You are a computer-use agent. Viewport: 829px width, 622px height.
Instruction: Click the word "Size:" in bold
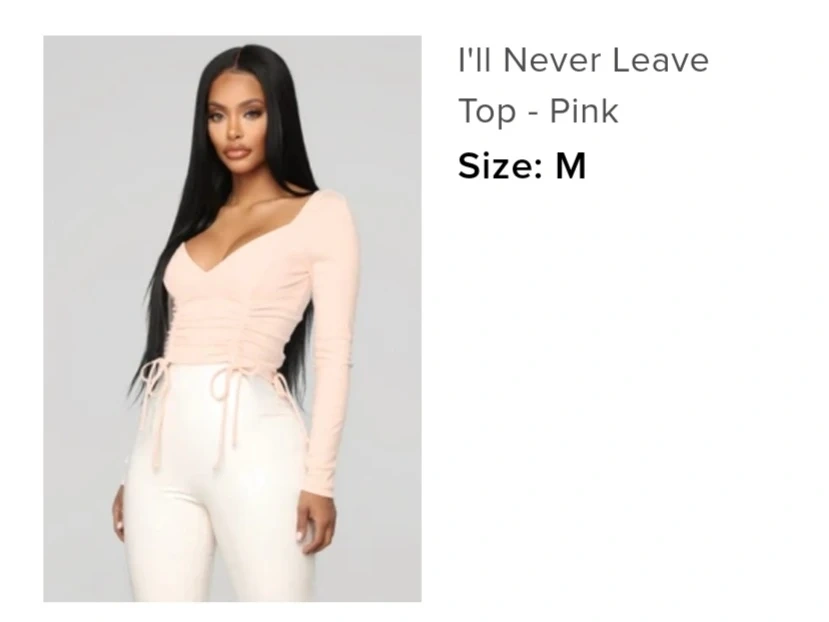pyautogui.click(x=500, y=166)
